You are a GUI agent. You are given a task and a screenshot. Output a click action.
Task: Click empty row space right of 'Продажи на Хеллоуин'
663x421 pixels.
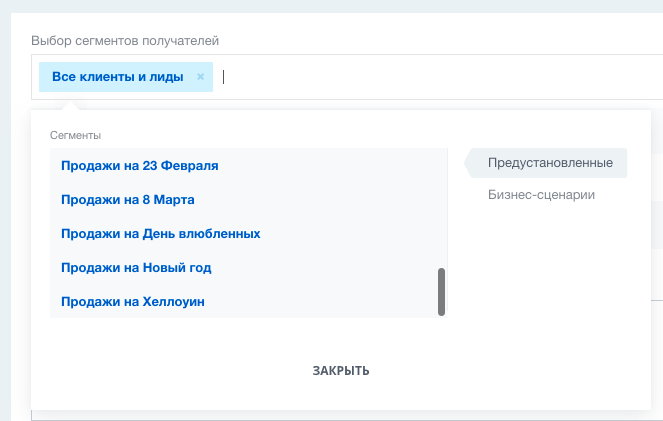[x=321, y=301]
